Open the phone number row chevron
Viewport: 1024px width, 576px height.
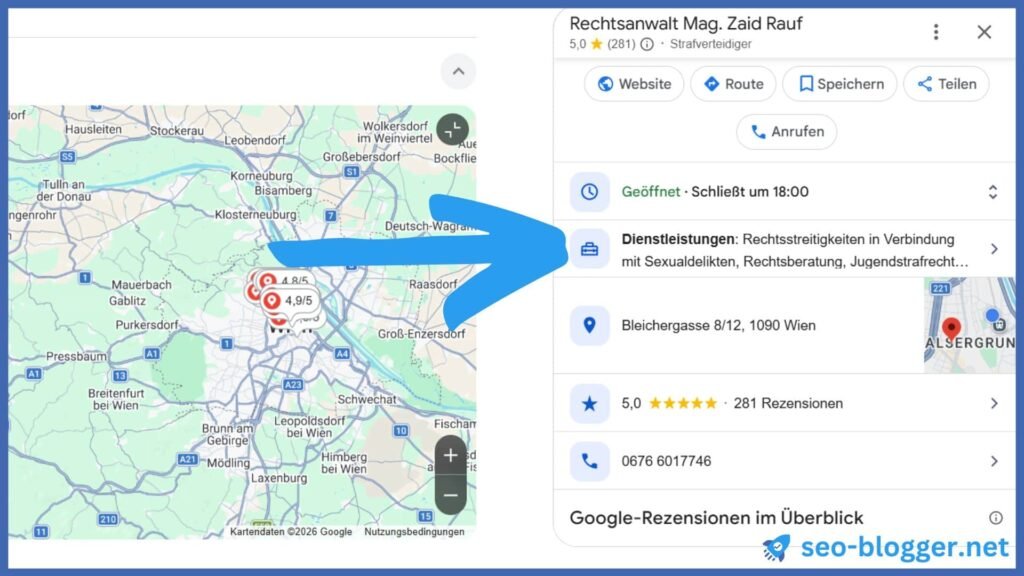click(994, 461)
